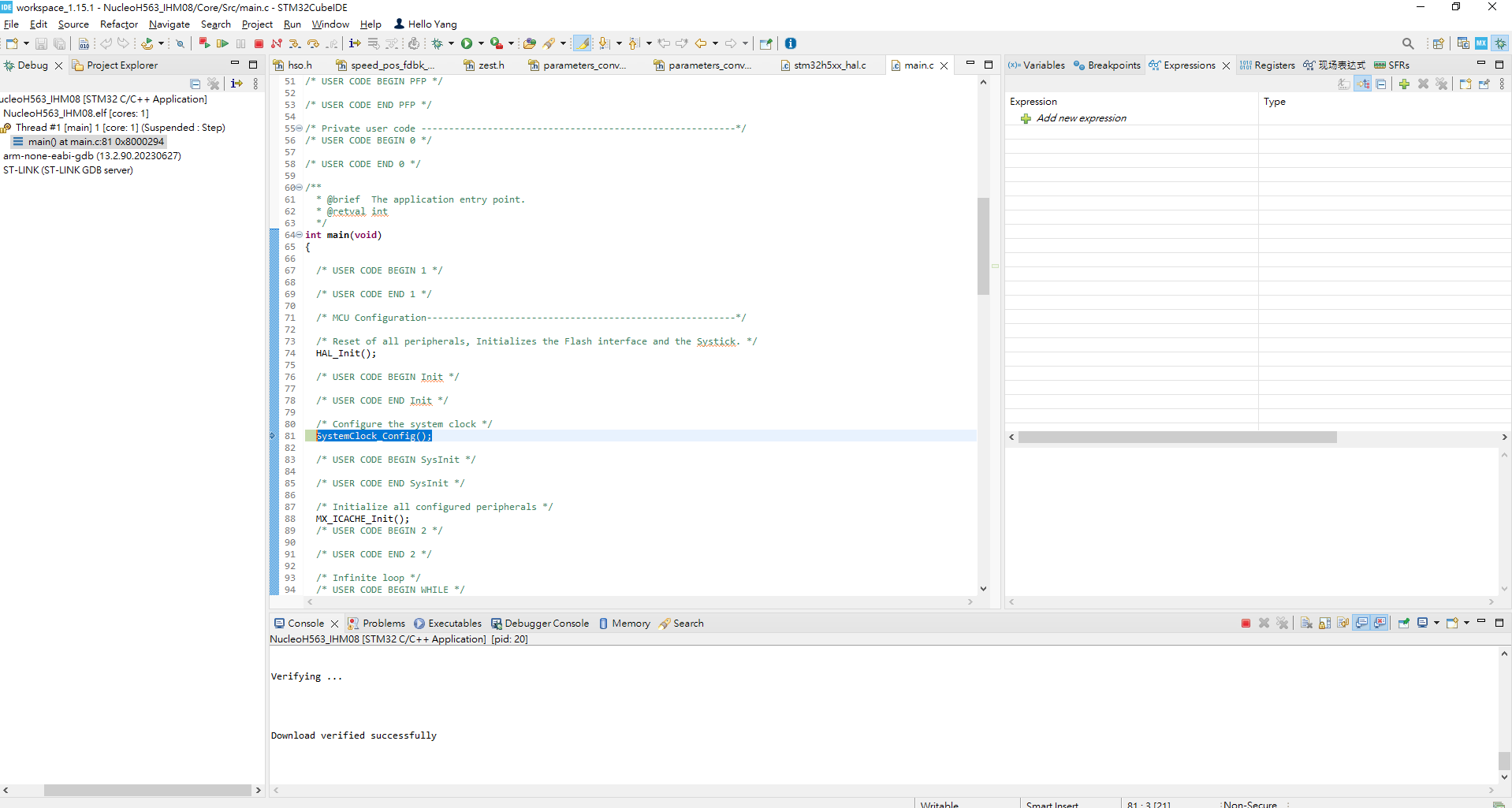Clear the Console output
This screenshot has width=1512, height=808.
[1306, 623]
